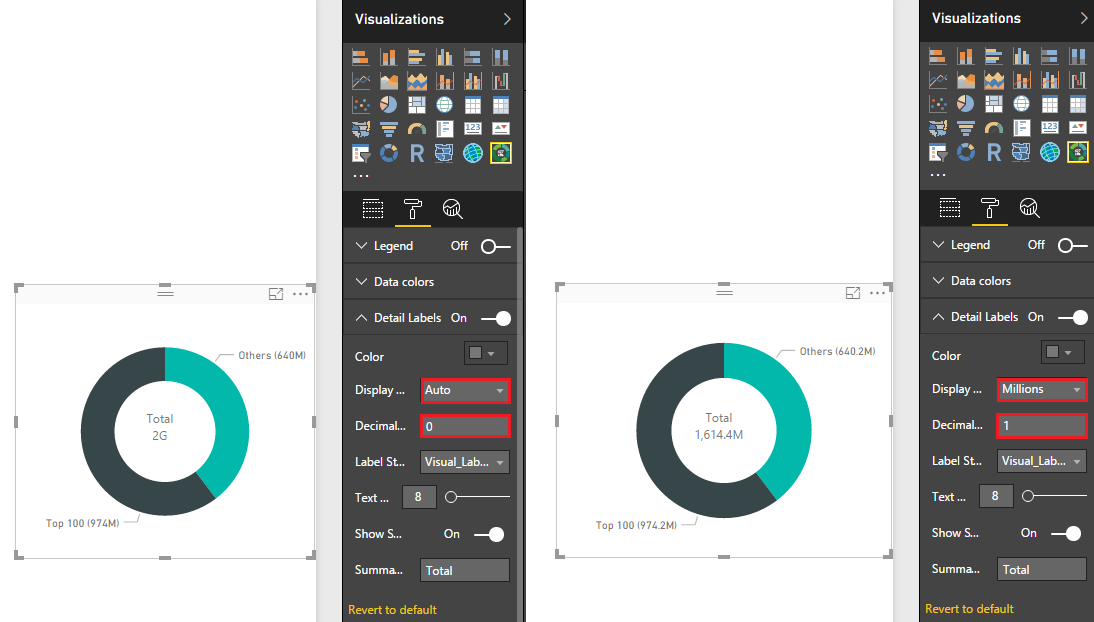
Task: Toggle Show S... switch in right pane
Action: point(1066,533)
